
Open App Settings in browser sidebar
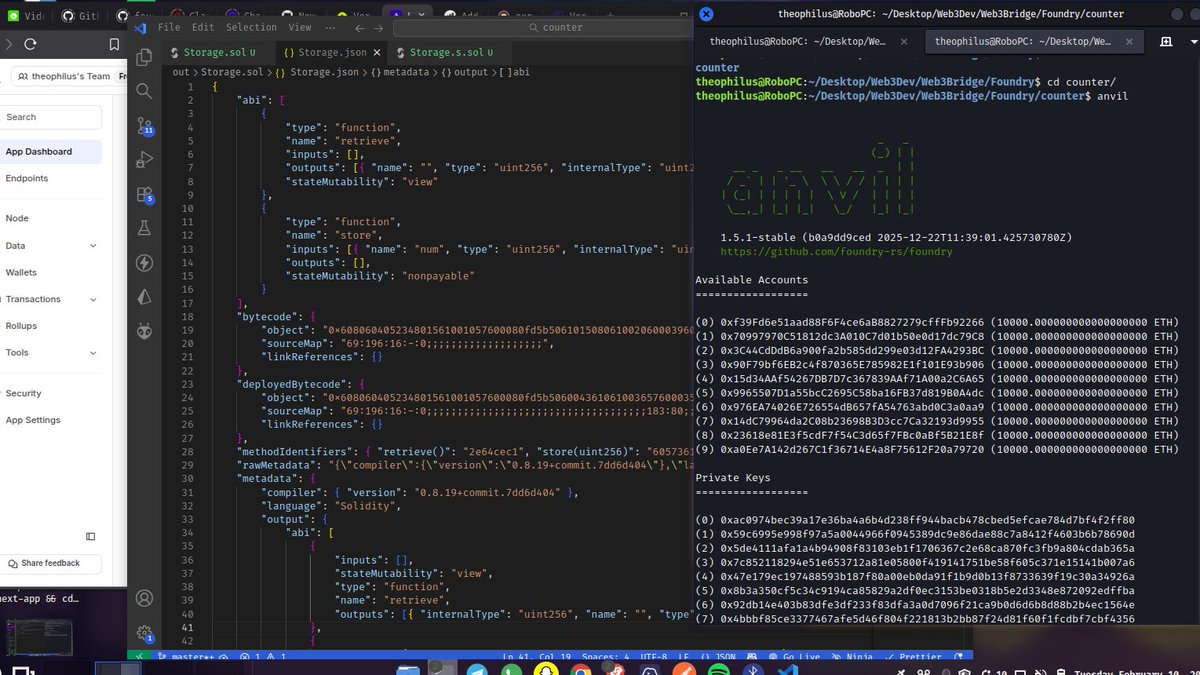[x=33, y=420]
